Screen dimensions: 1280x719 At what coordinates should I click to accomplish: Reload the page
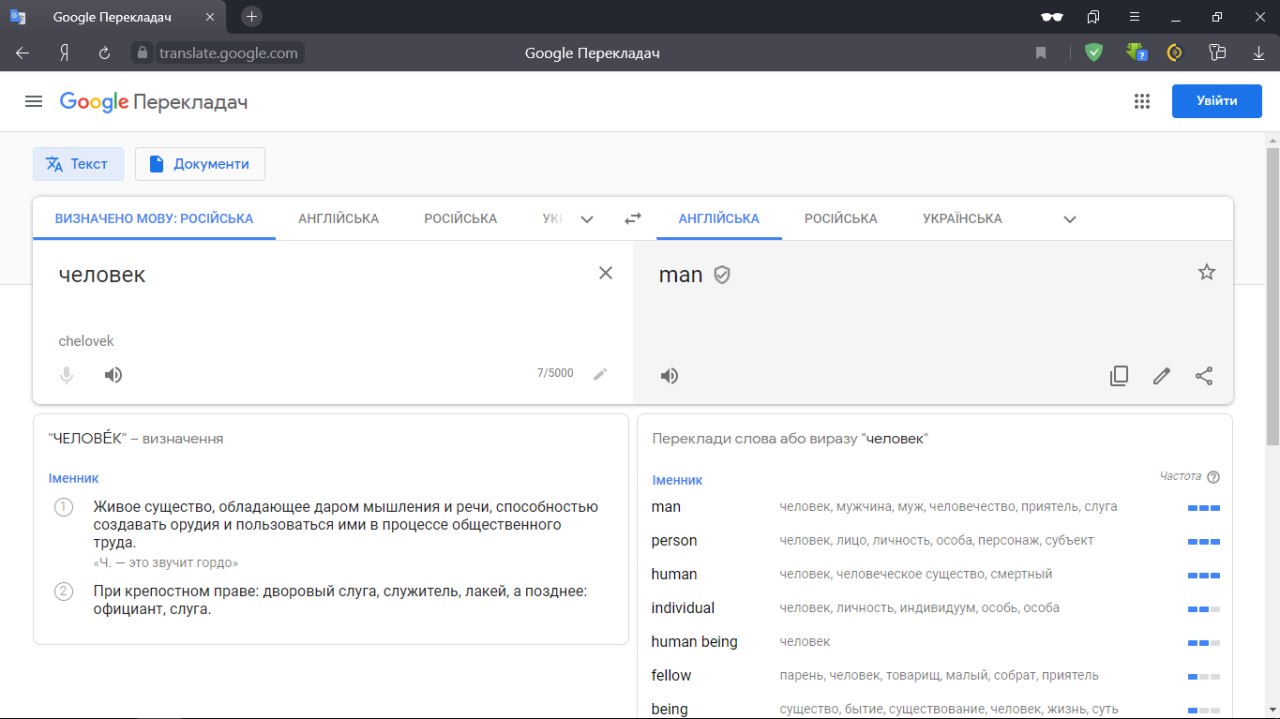104,53
